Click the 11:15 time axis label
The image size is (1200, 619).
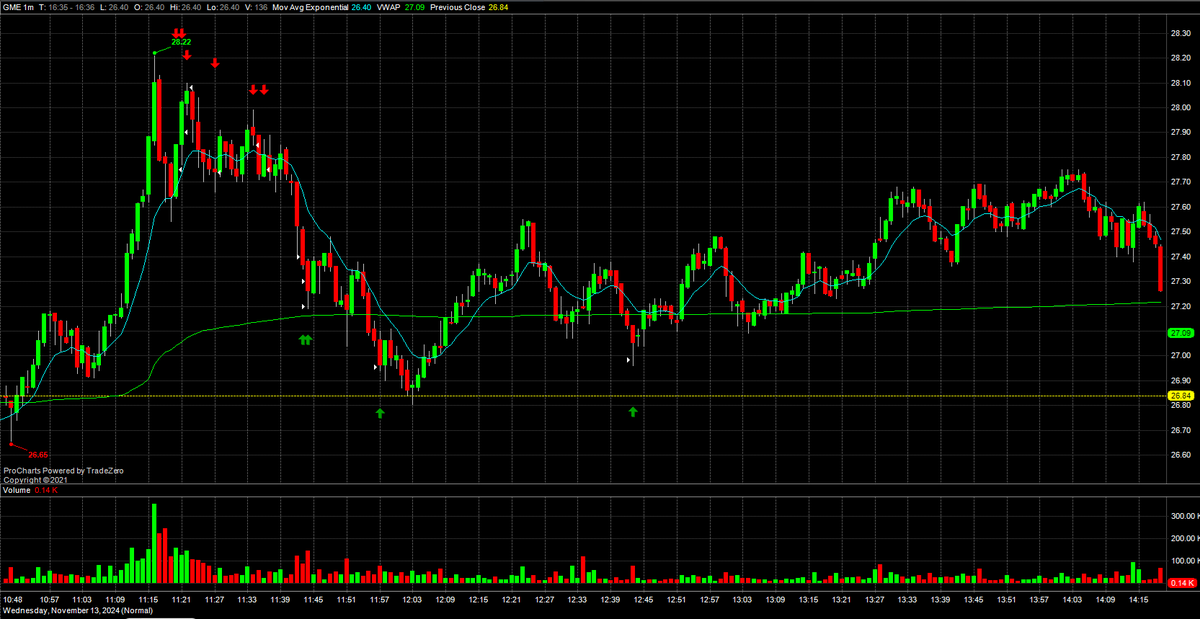(x=148, y=599)
